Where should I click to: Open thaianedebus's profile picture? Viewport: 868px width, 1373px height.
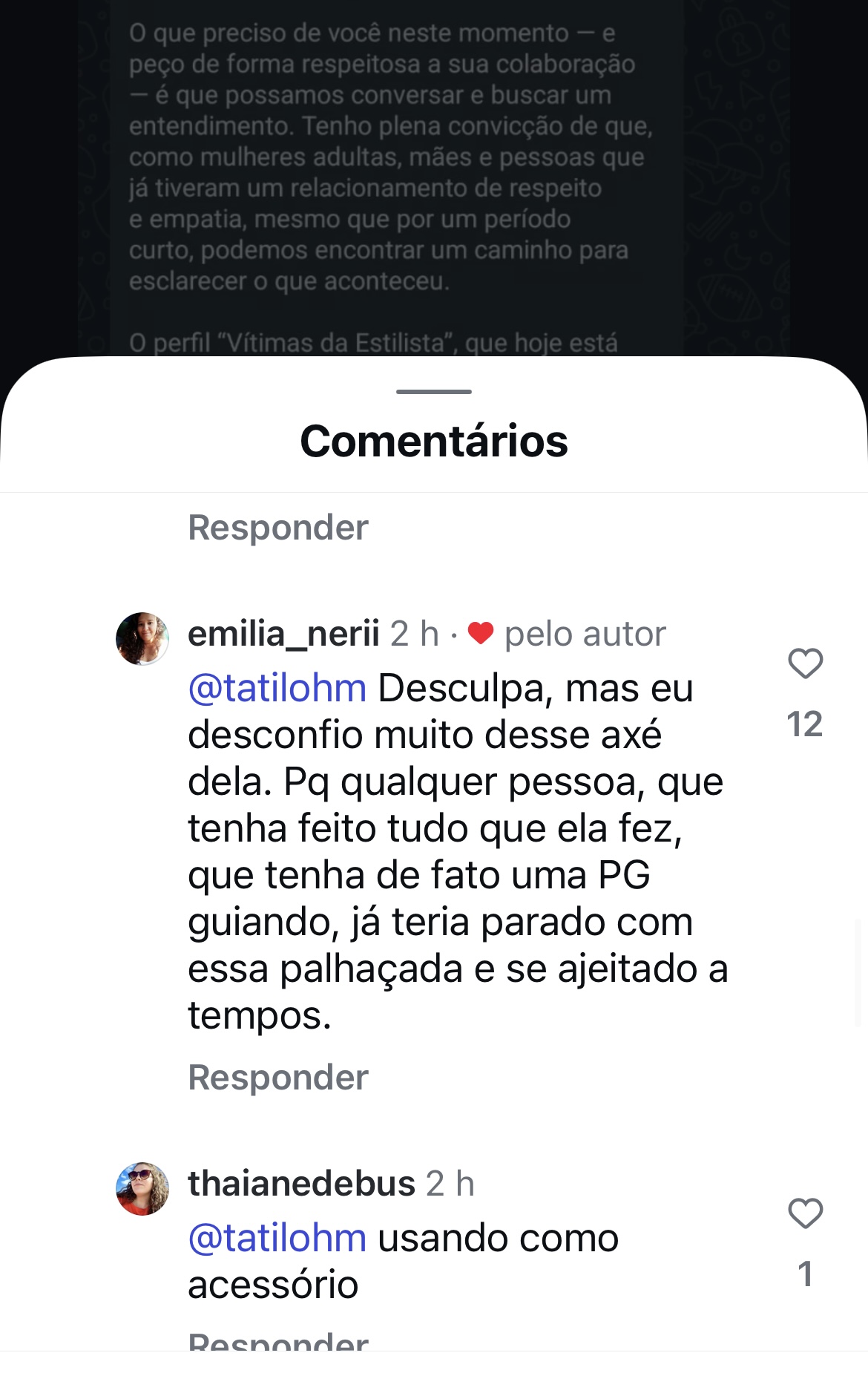(142, 1188)
